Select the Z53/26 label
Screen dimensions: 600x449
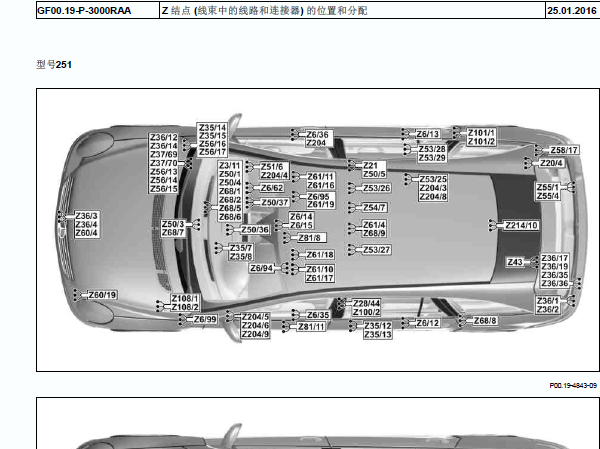point(377,188)
